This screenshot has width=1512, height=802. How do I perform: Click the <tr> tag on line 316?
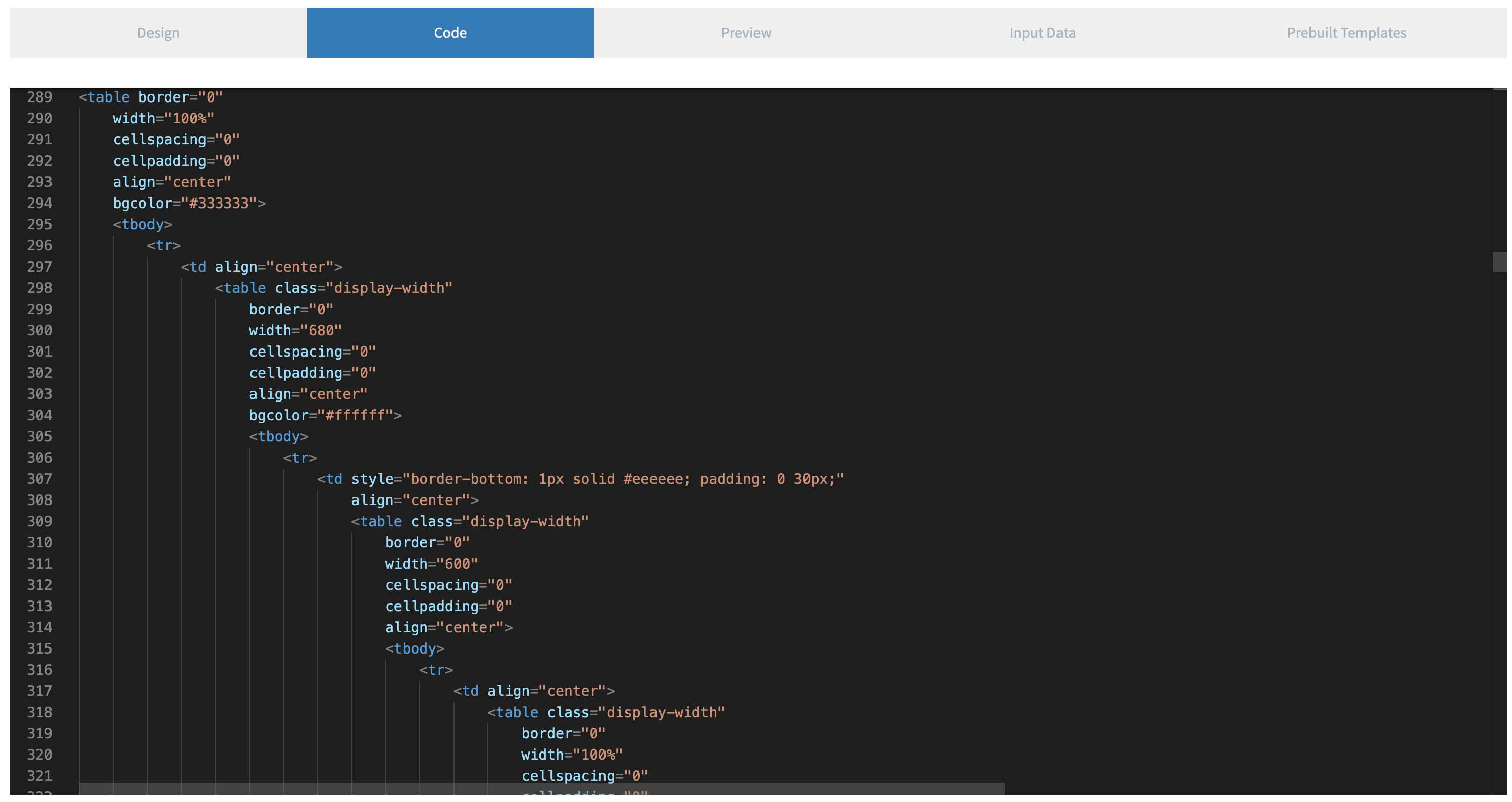[x=436, y=670]
